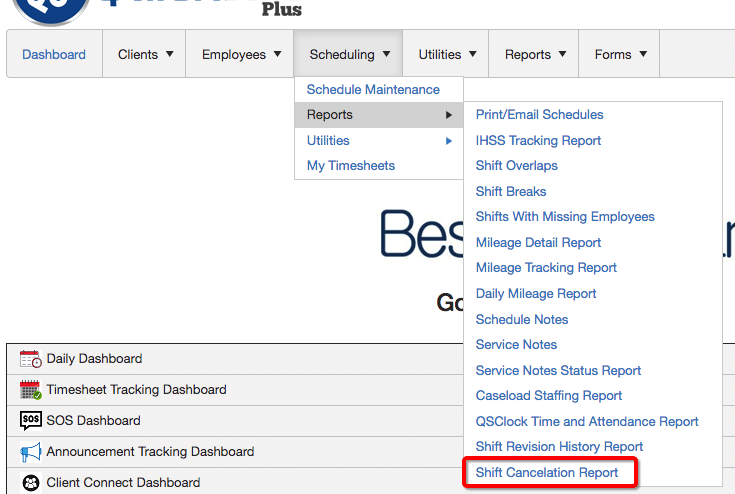735x494 pixels.
Task: Open the Employees dropdown menu
Action: [x=241, y=54]
